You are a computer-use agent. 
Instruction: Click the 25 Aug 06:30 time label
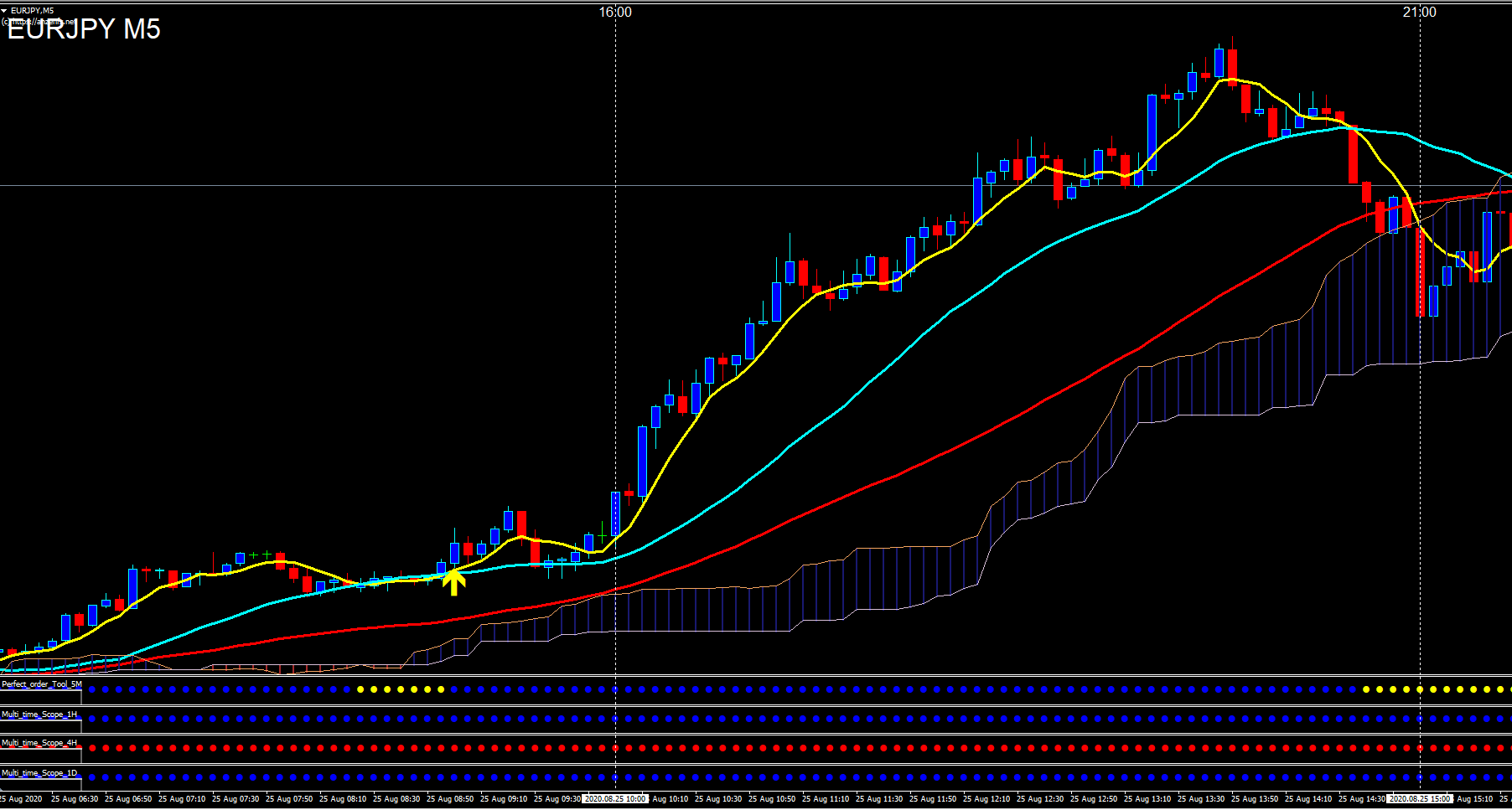pos(75,799)
